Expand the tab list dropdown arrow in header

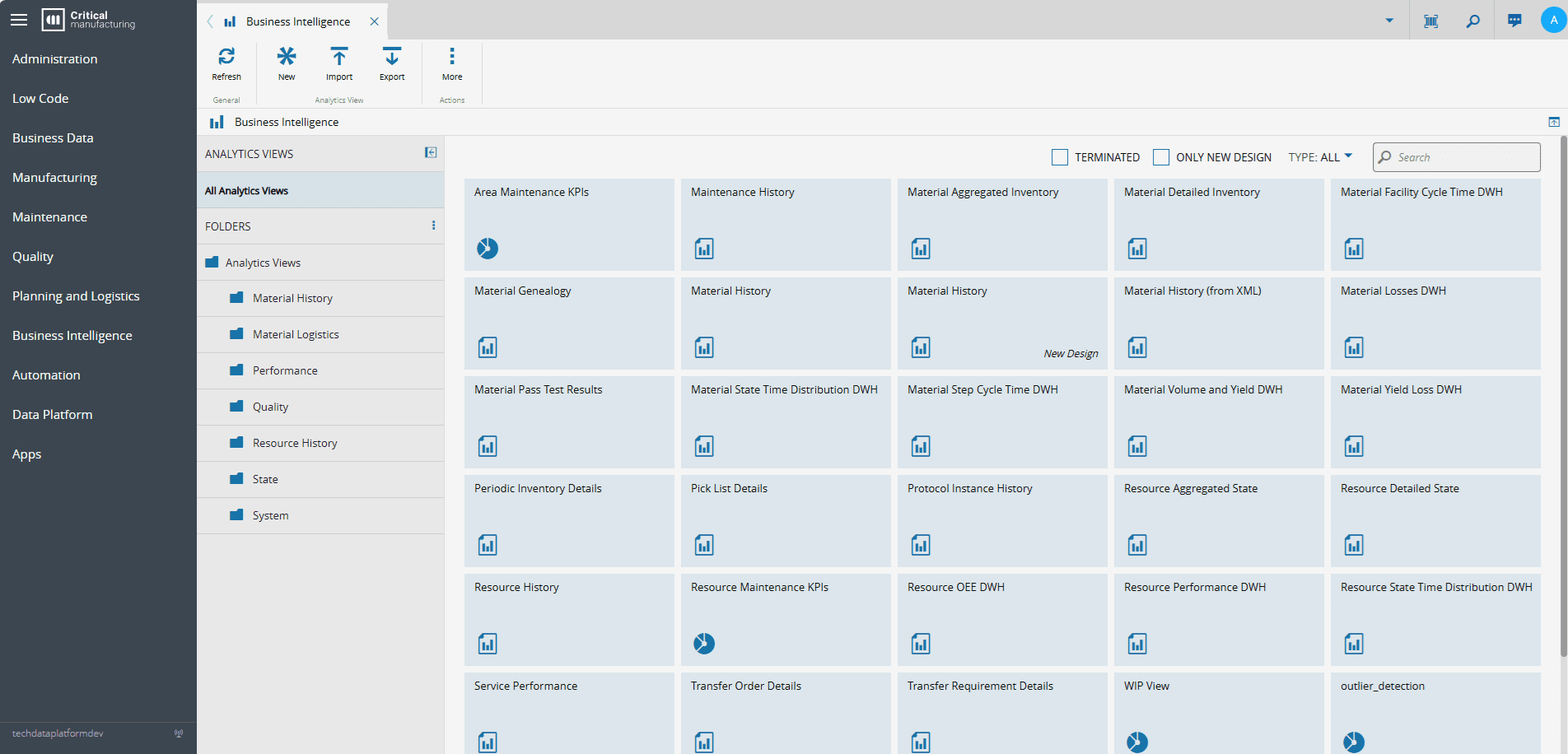point(1389,21)
